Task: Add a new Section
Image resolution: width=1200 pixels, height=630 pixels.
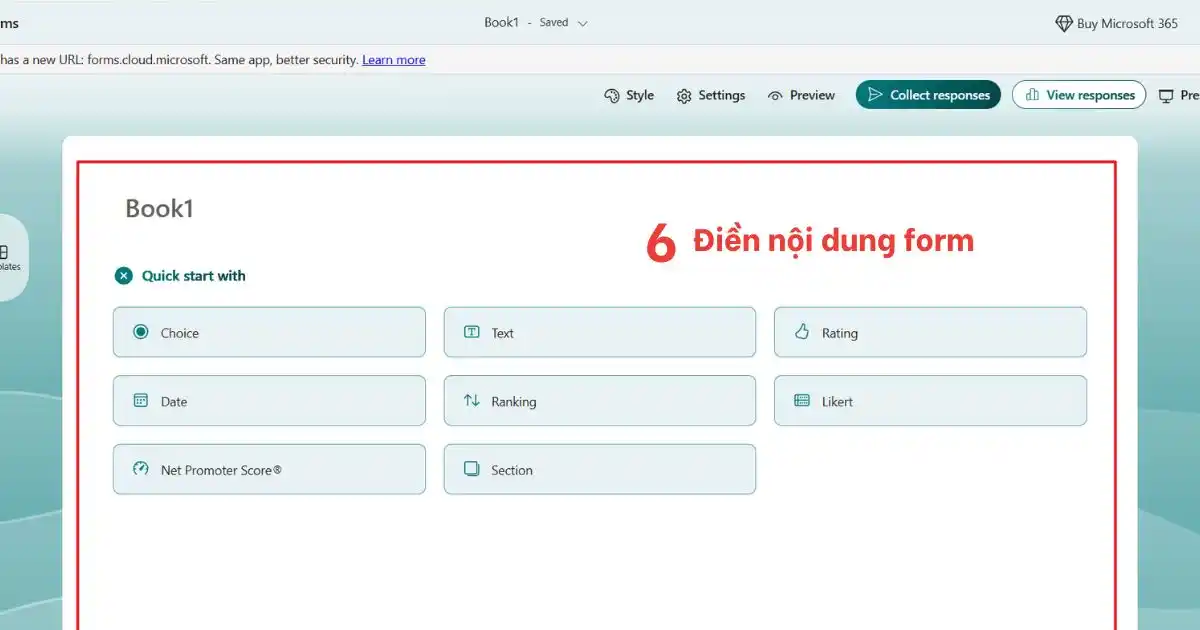Action: coord(600,469)
